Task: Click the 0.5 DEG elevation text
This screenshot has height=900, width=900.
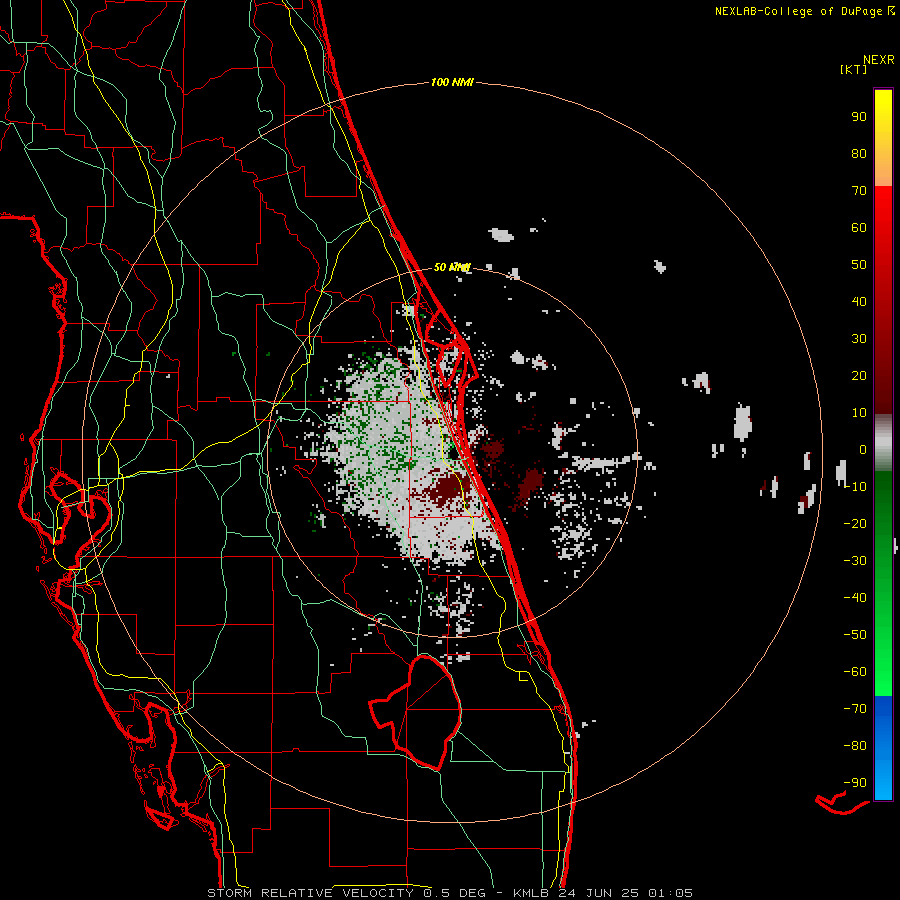Action: (454, 893)
